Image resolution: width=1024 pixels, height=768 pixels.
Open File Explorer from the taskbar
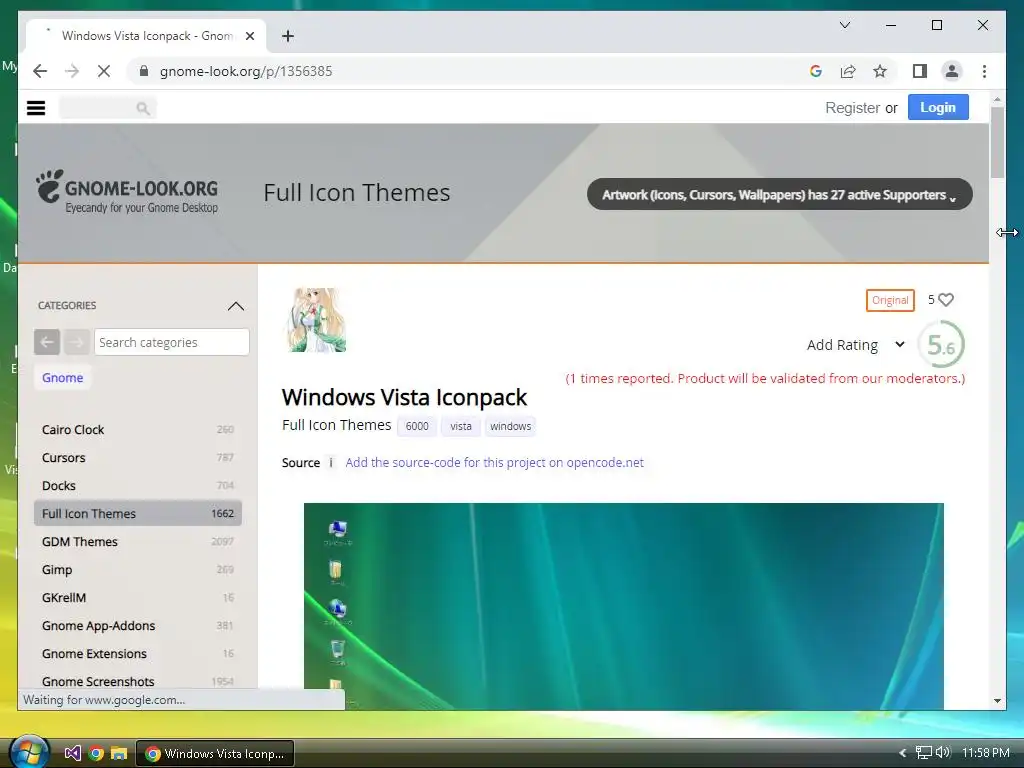pos(119,753)
